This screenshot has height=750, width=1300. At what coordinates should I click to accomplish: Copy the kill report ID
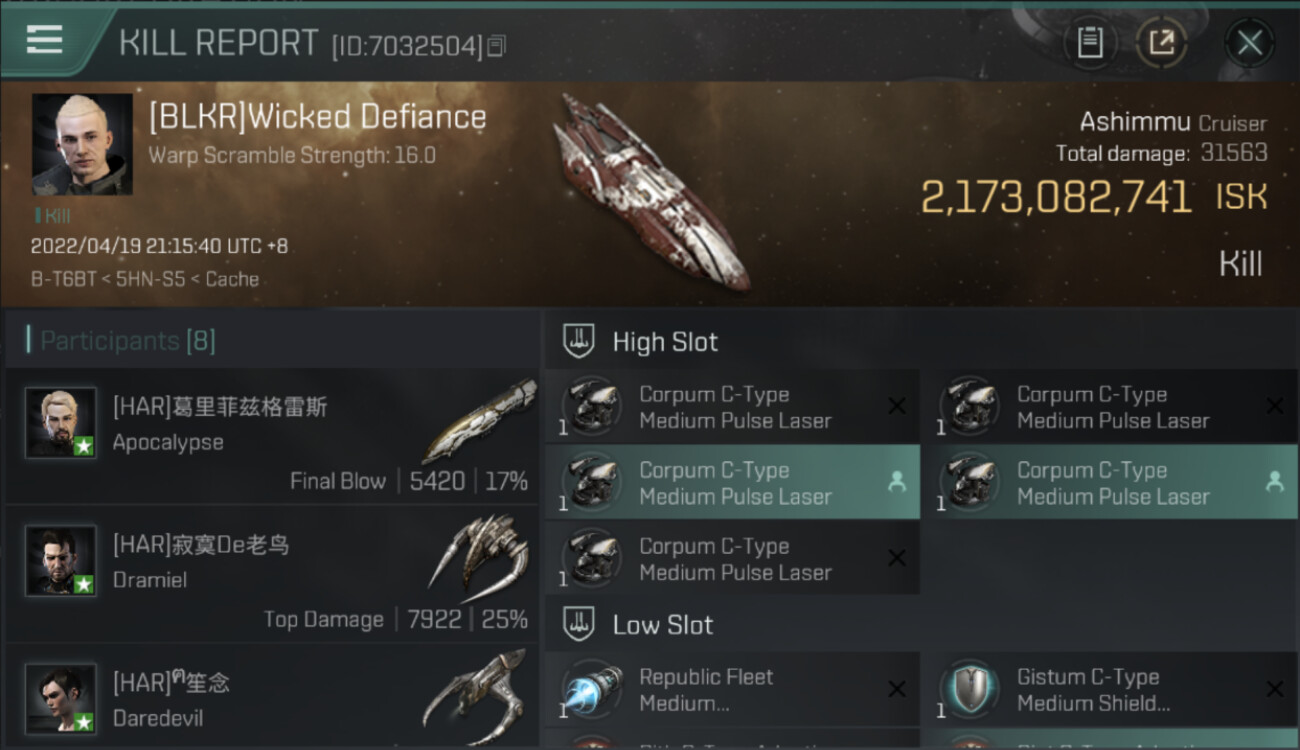tap(497, 45)
